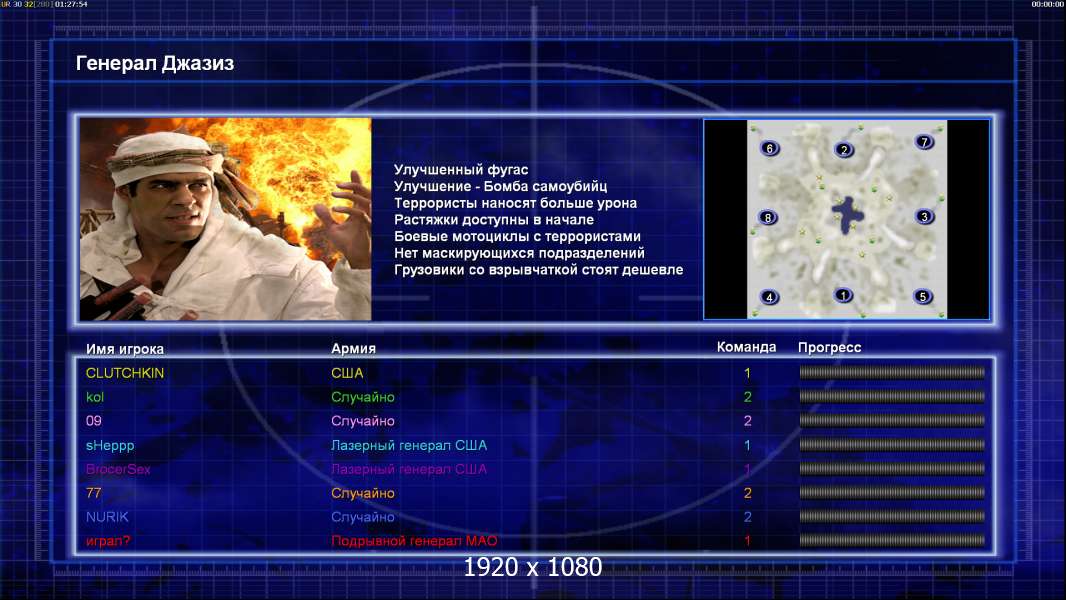Select player name sHeppp

point(110,445)
